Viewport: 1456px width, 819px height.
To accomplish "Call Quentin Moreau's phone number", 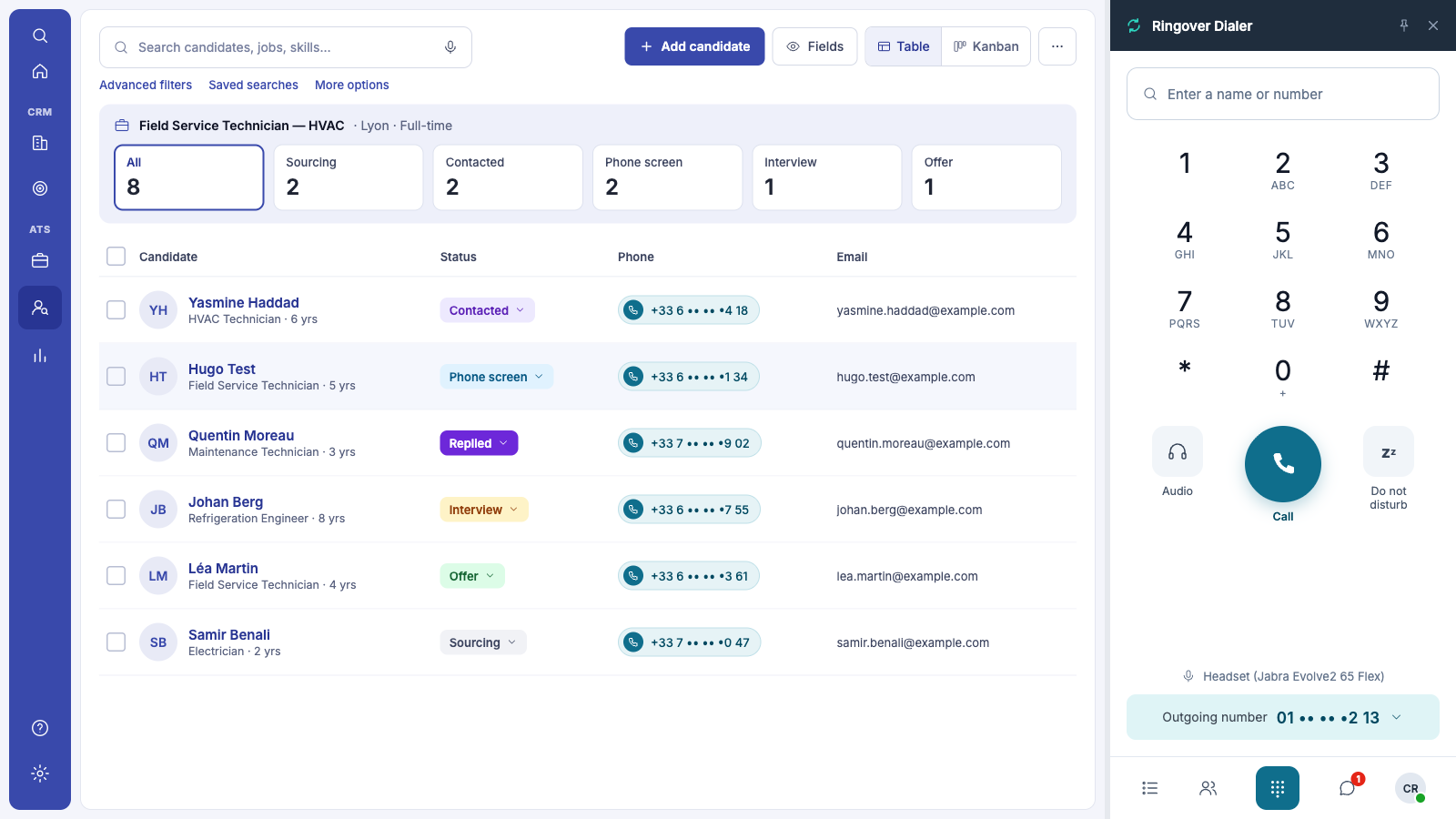I will click(x=690, y=443).
